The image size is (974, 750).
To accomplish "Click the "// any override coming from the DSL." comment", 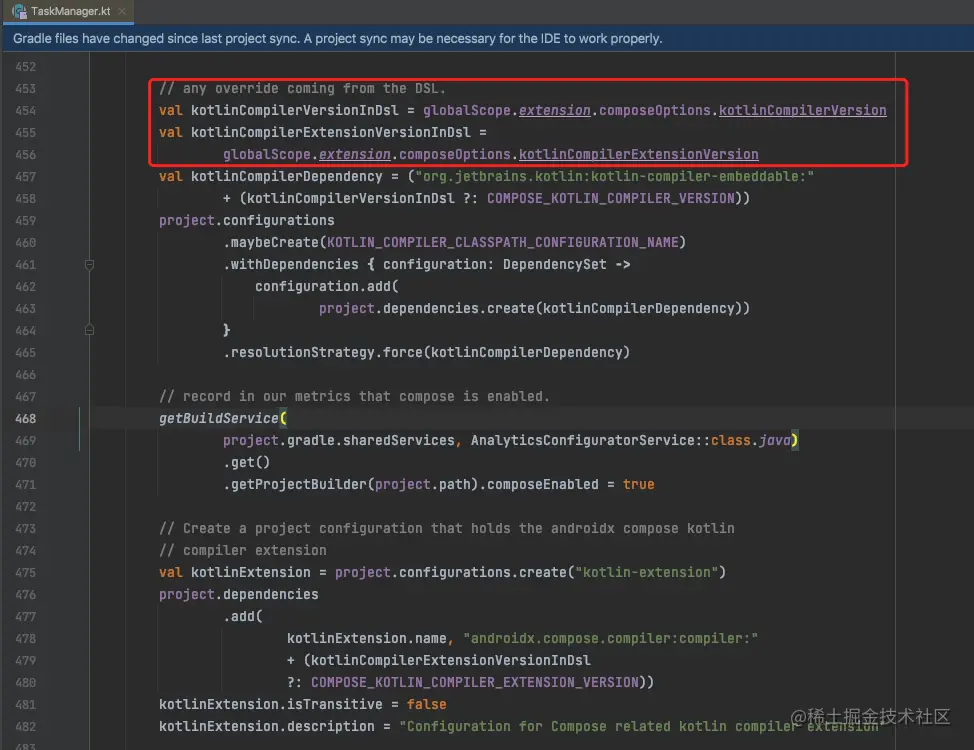I will [x=302, y=88].
